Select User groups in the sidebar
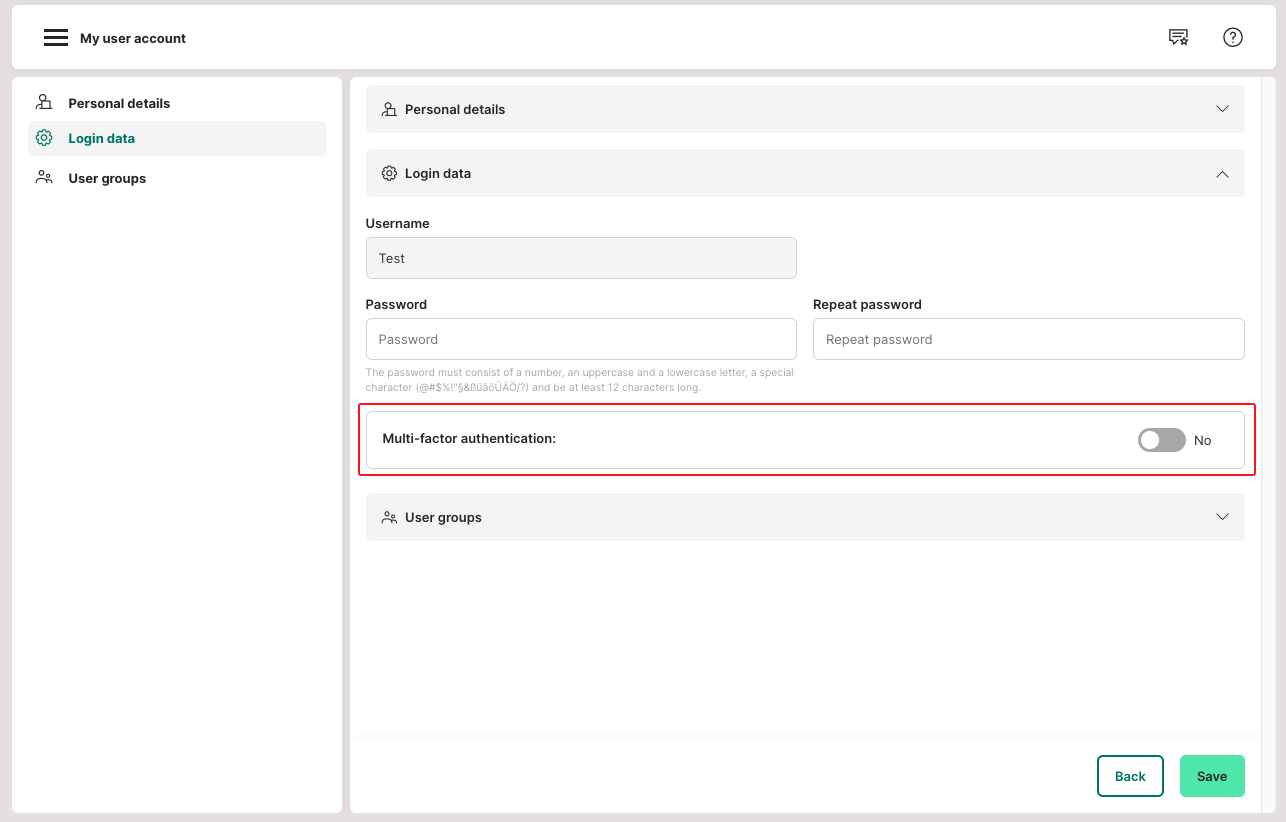 pyautogui.click(x=107, y=178)
